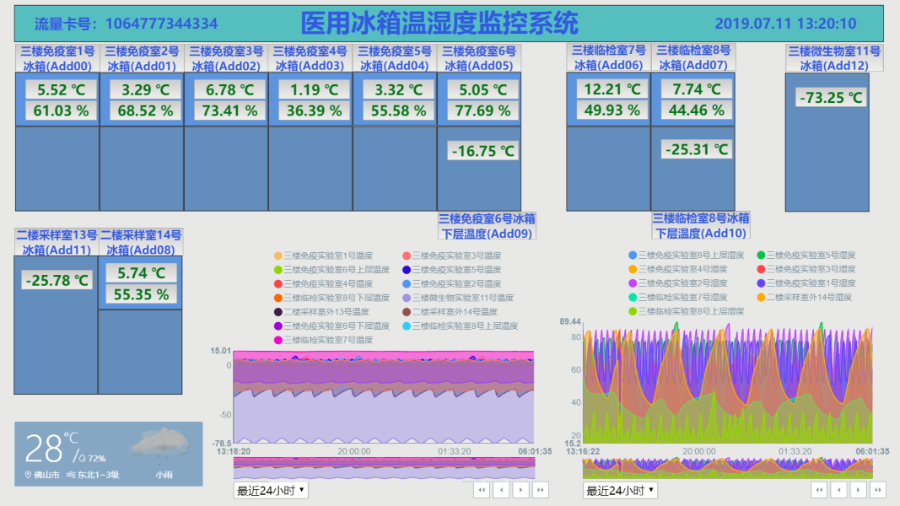Toggle 三楼微生物实验室11号温度 legend series
Image resolution: width=900 pixels, height=506 pixels.
click(x=458, y=298)
